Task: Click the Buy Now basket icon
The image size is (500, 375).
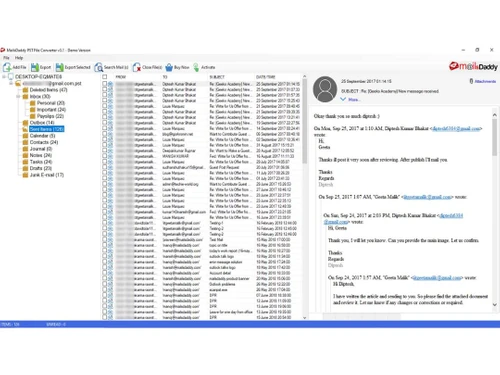Action: pyautogui.click(x=169, y=67)
